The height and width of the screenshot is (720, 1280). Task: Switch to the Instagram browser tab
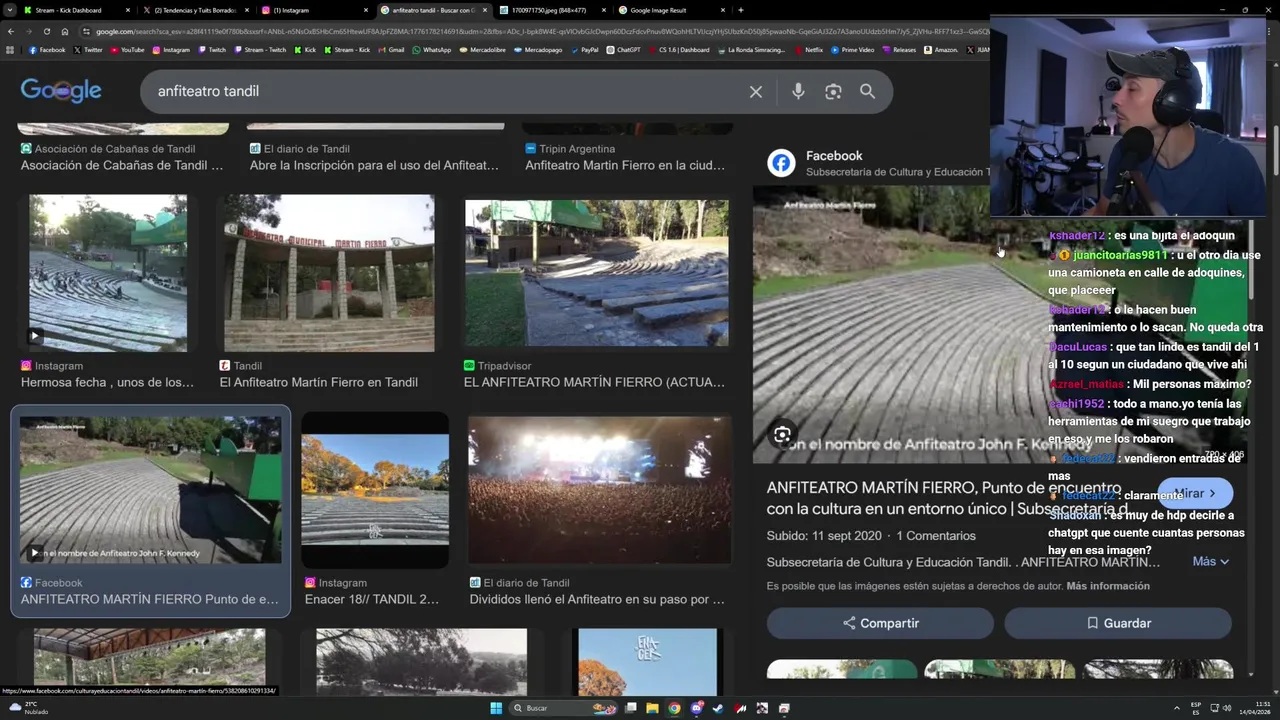click(x=315, y=10)
